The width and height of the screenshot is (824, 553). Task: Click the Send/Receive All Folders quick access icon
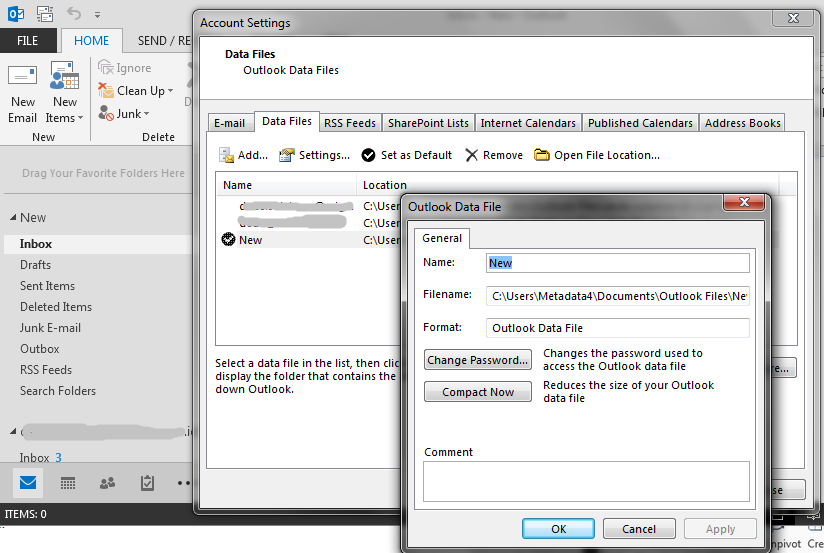click(x=45, y=14)
